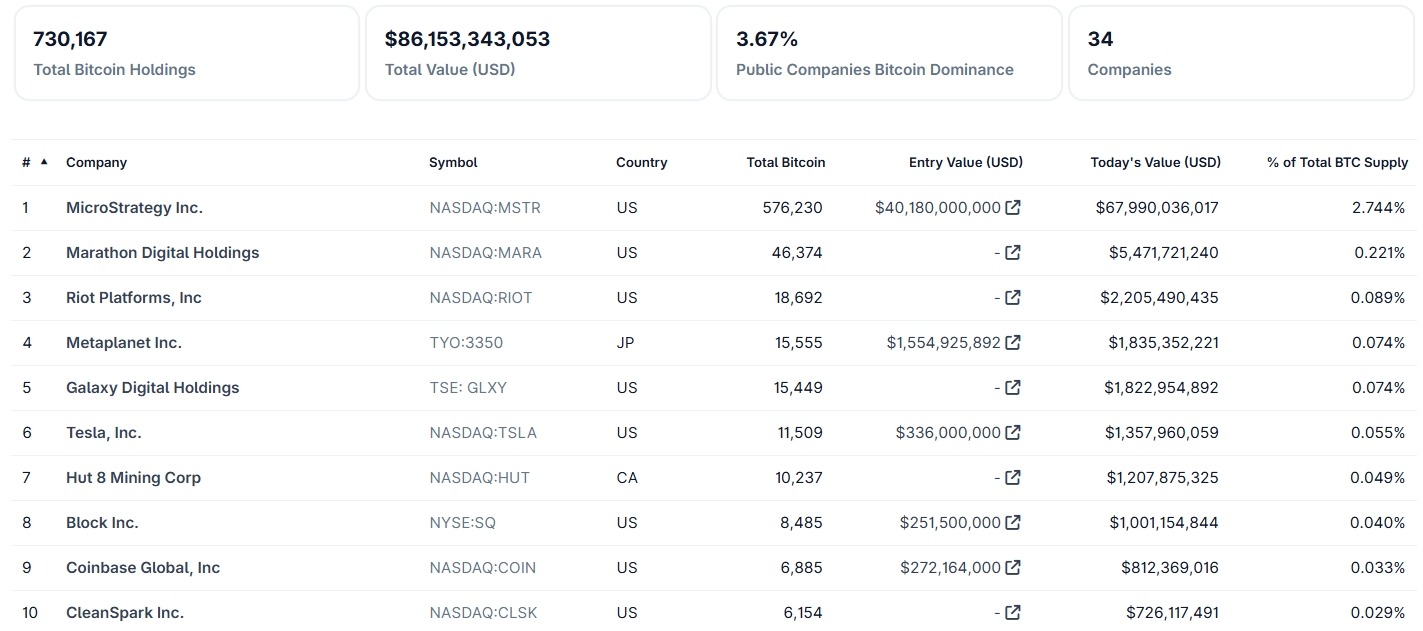Click symbol NASDAQ:CLSK
1423x631 pixels.
click(x=483, y=613)
